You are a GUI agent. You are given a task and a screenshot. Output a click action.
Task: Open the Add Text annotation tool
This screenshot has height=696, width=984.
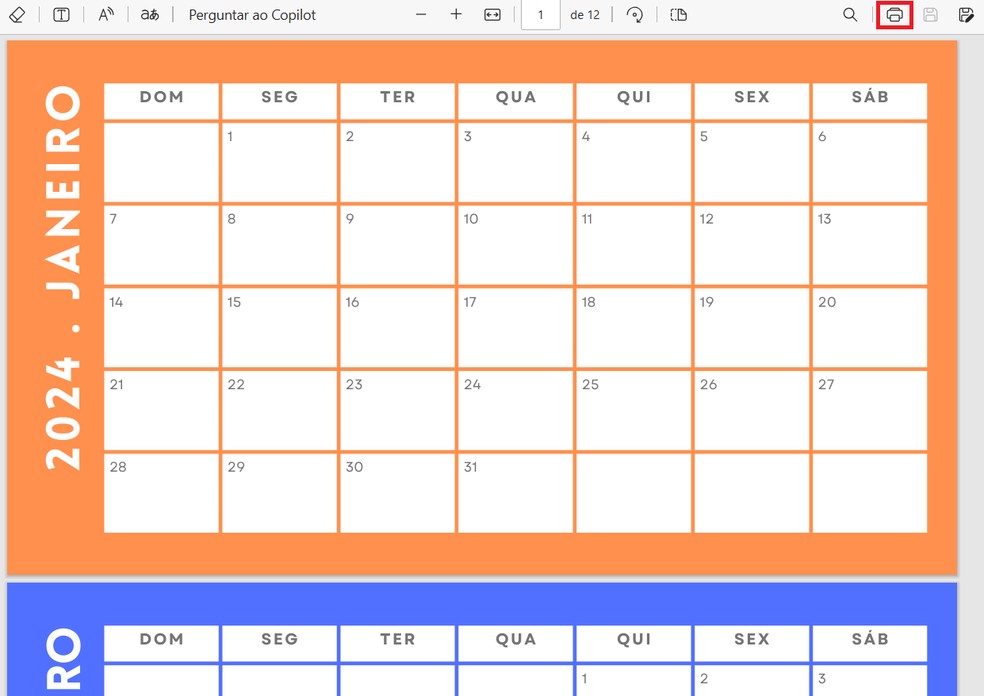61,15
